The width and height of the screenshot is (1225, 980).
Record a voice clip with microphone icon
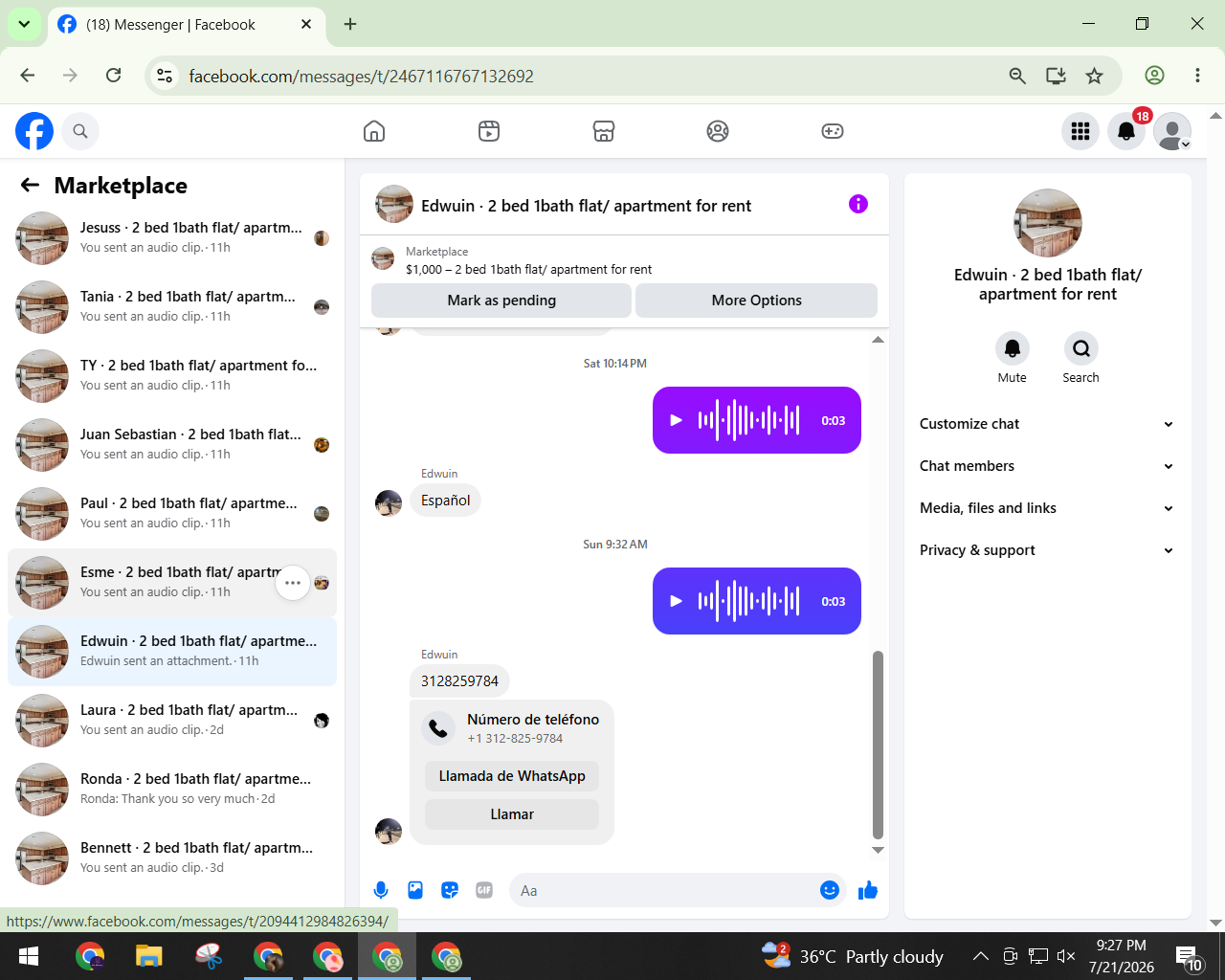(x=381, y=891)
